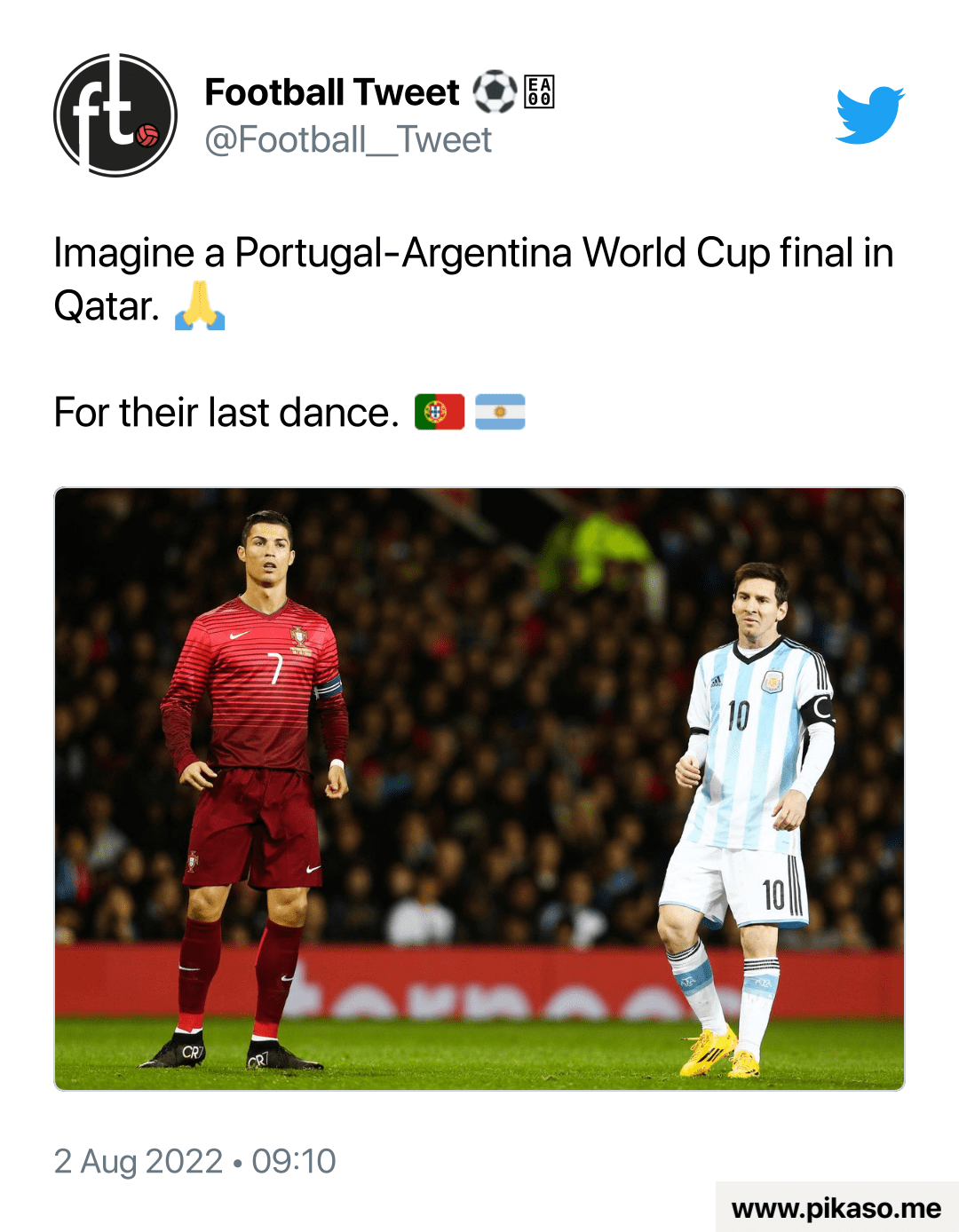Screen dimensions: 959x1232
Task: Click the black CR7 boots in photo
Action: coord(231,1053)
